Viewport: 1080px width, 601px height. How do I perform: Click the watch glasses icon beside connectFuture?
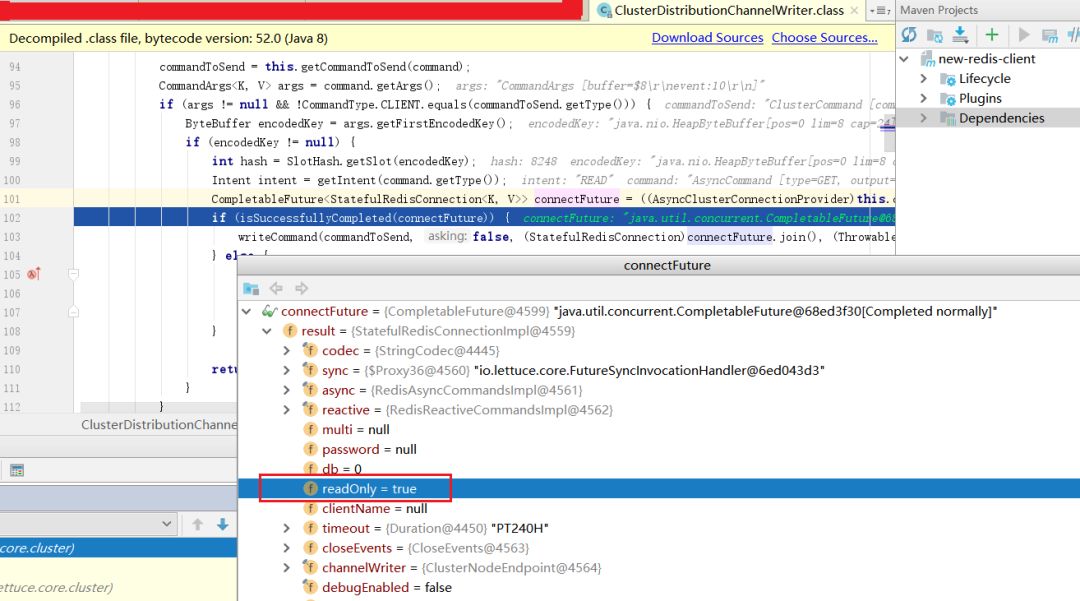269,311
